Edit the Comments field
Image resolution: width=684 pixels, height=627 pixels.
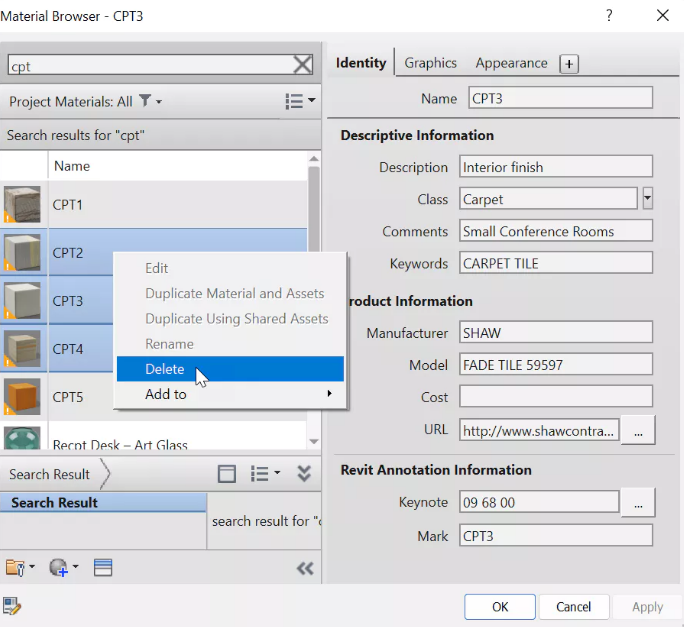click(556, 231)
